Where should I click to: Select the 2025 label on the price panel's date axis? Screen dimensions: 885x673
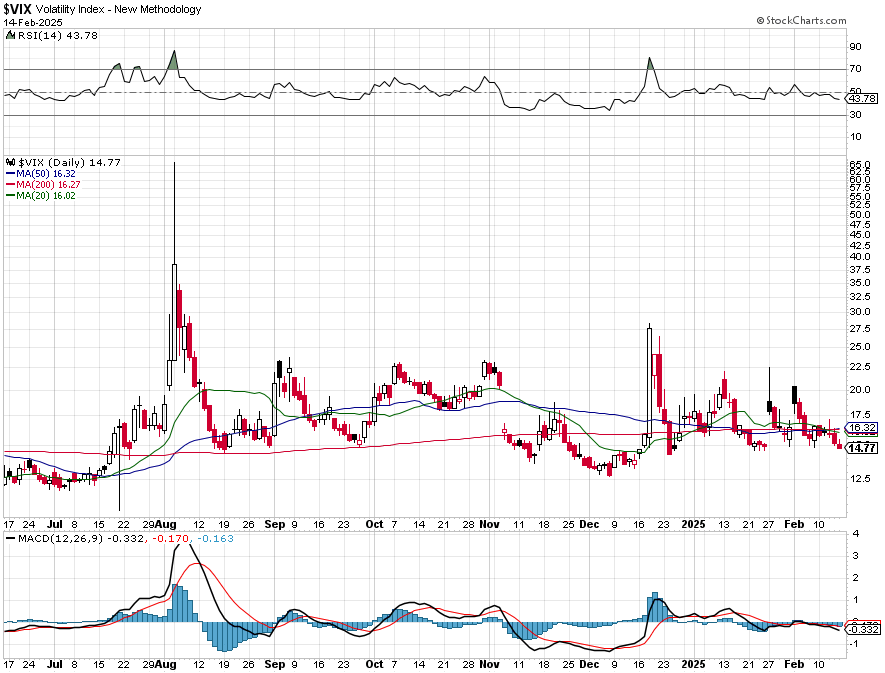693,525
